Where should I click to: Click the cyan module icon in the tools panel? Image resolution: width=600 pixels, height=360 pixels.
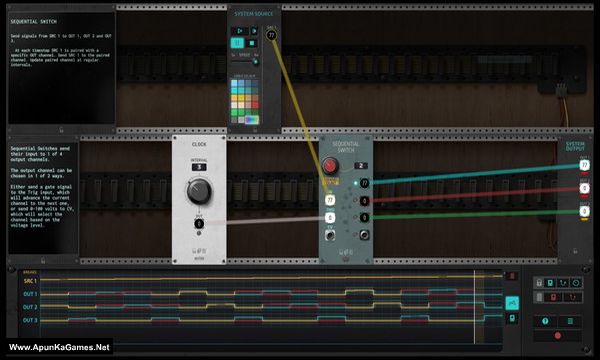coord(550,283)
